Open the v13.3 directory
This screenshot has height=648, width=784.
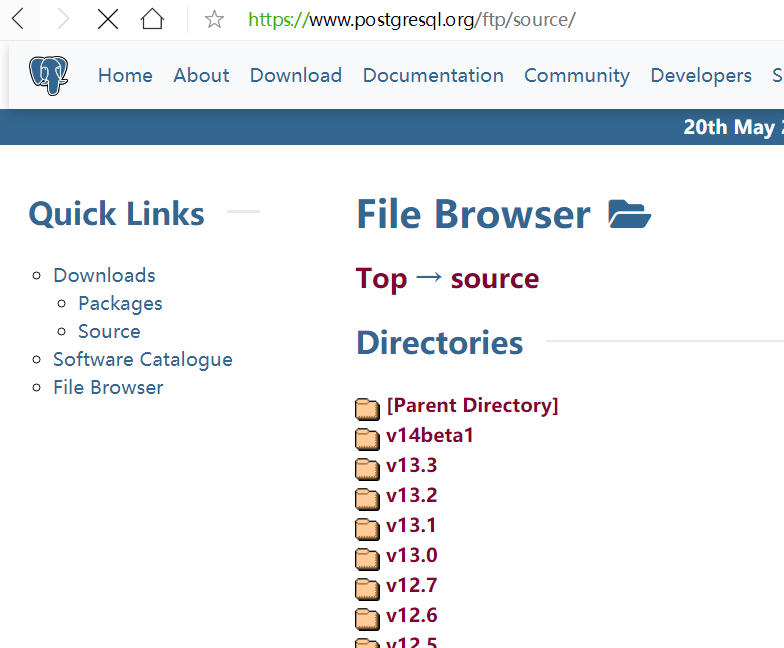[412, 466]
